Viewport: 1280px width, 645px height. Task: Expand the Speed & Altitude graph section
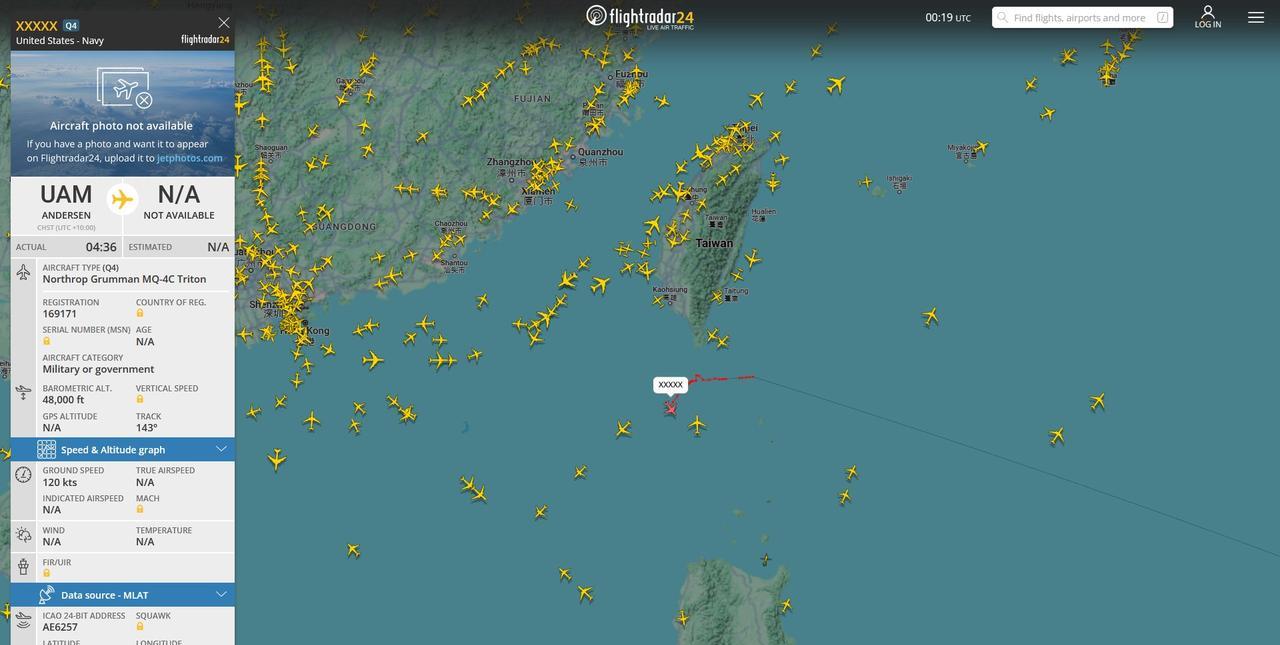pos(123,449)
